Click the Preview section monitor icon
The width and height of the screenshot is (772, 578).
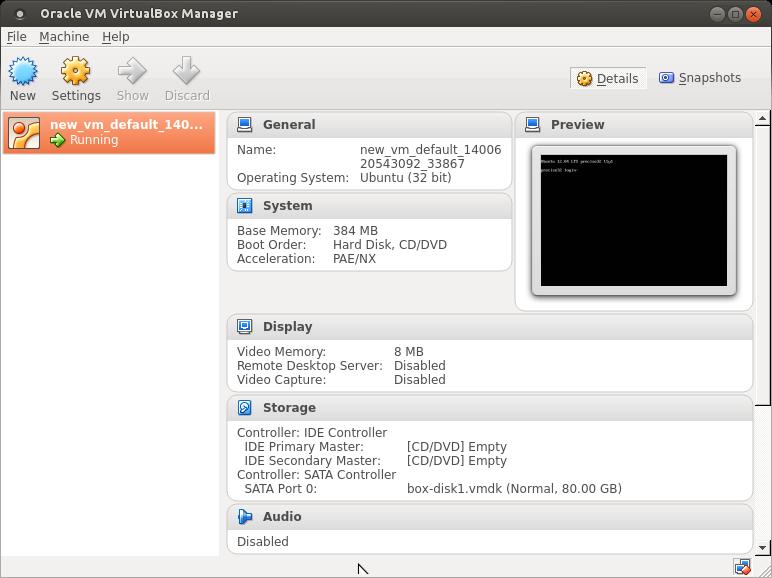tap(533, 125)
